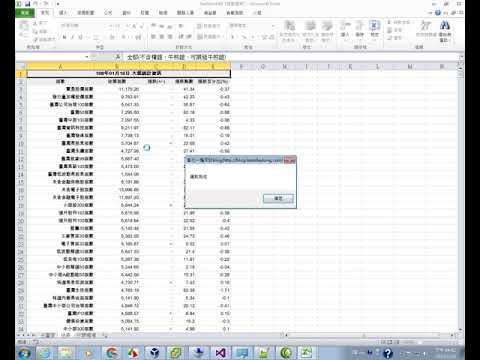Screen dimensions: 480x360
Task: Switch to the 資料 ribbon tab
Action: pyautogui.click(x=126, y=13)
